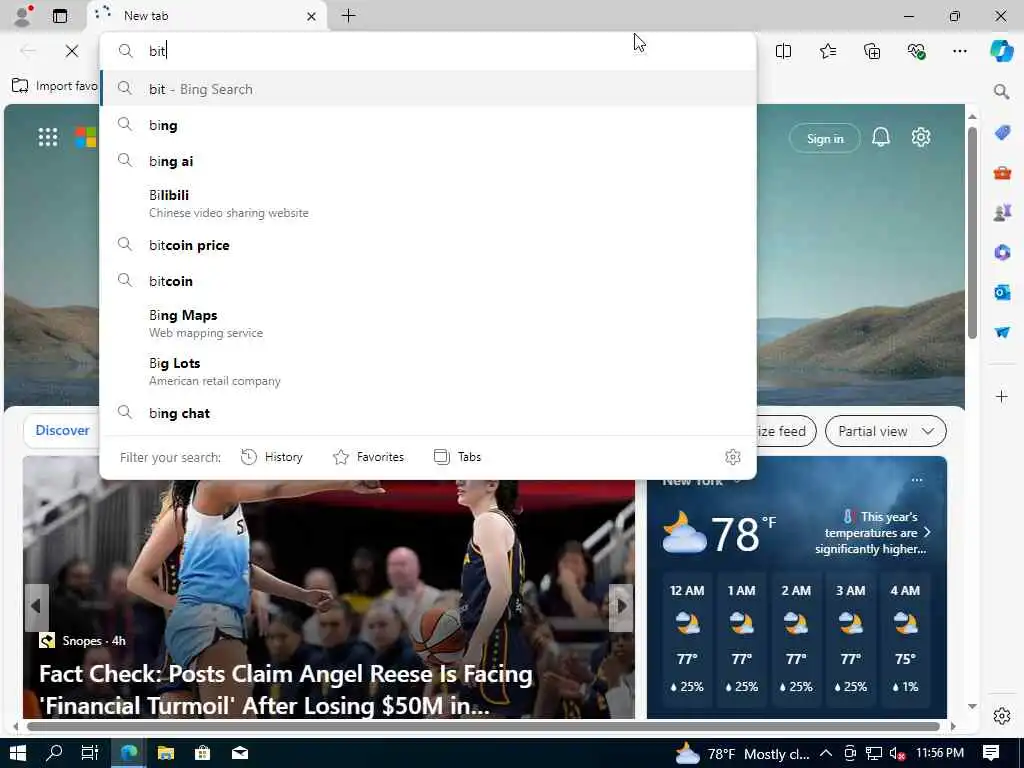Select the 'bitcoin price' suggestion
Image resolution: width=1024 pixels, height=768 pixels.
point(428,245)
